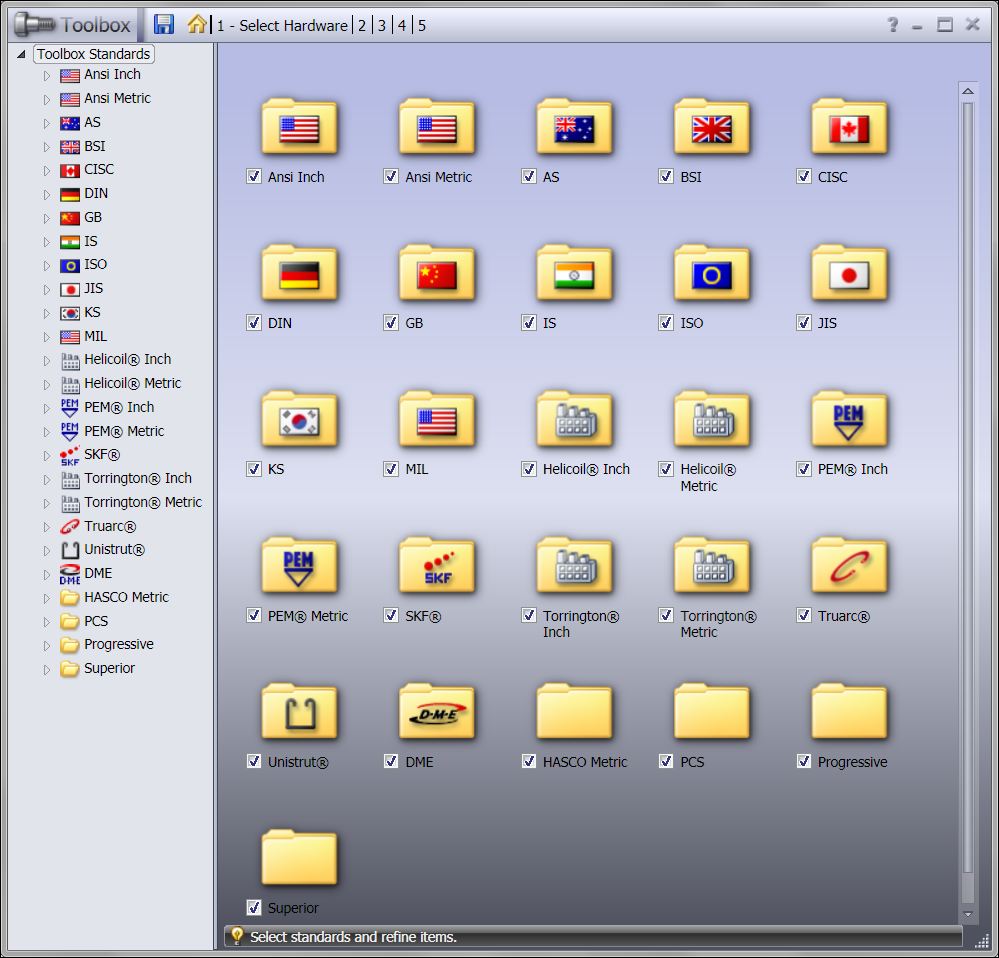Select Torrington Metric in the tree

point(143,503)
